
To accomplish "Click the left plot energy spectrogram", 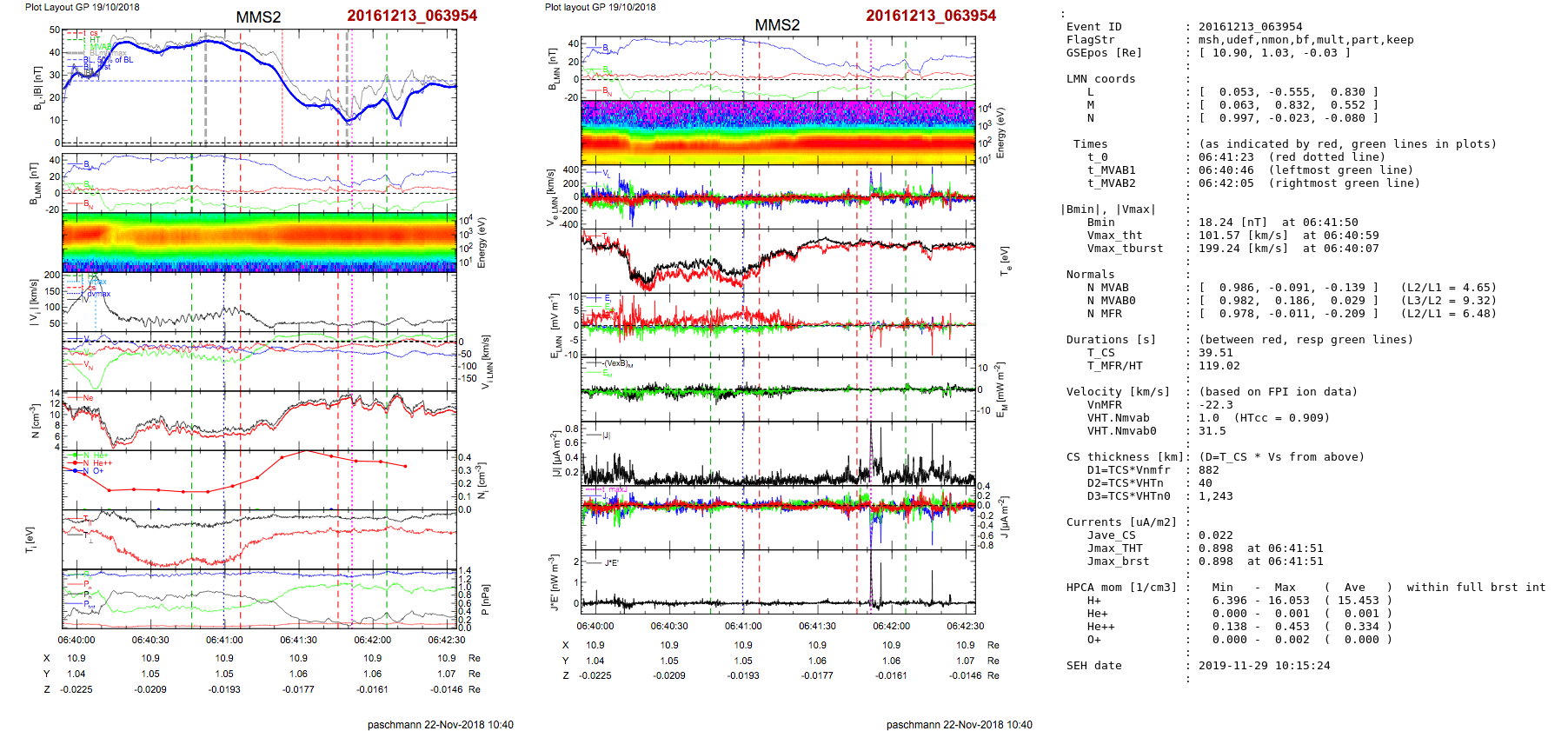I will pyautogui.click(x=259, y=242).
